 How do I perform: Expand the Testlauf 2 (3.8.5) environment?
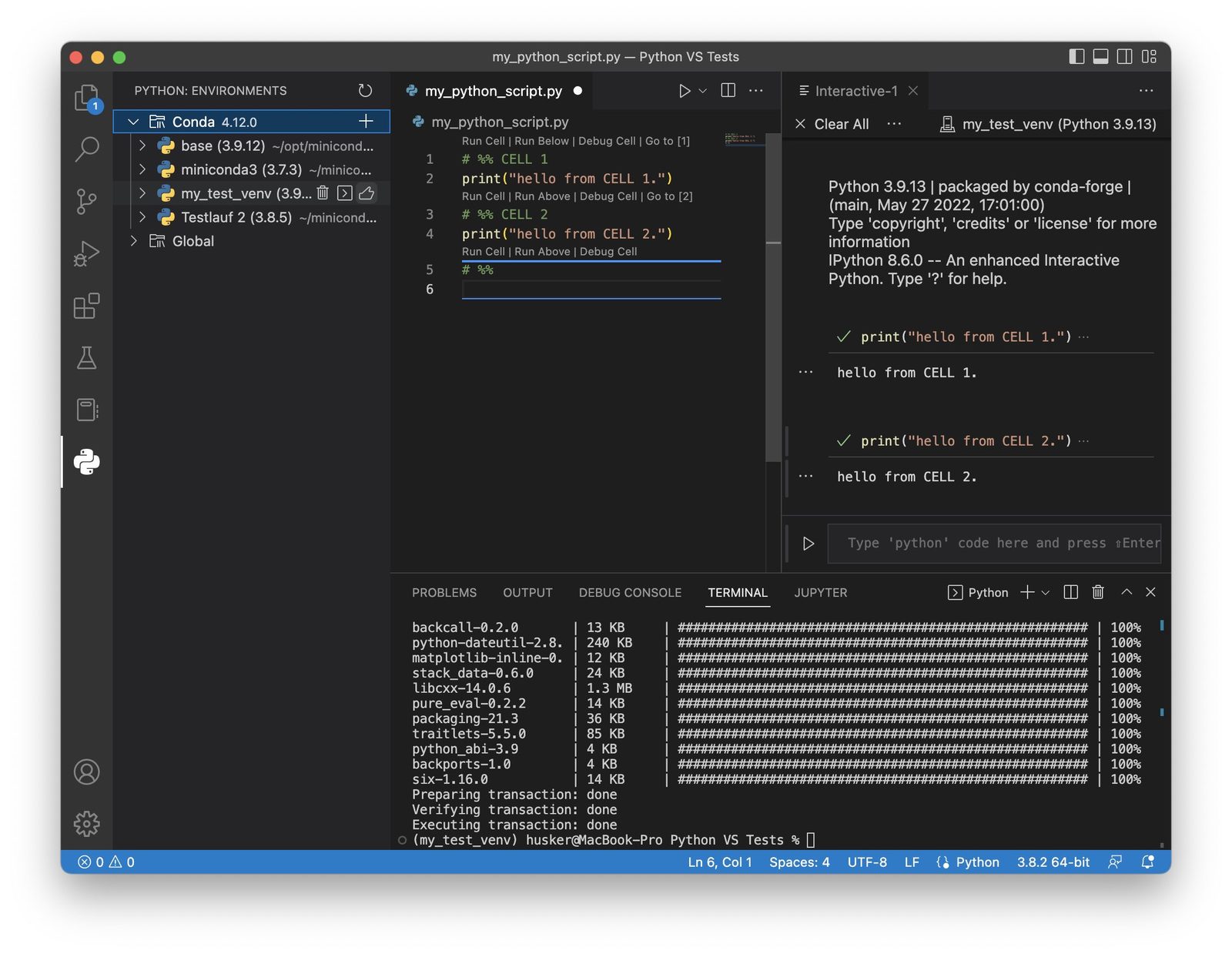[x=142, y=217]
